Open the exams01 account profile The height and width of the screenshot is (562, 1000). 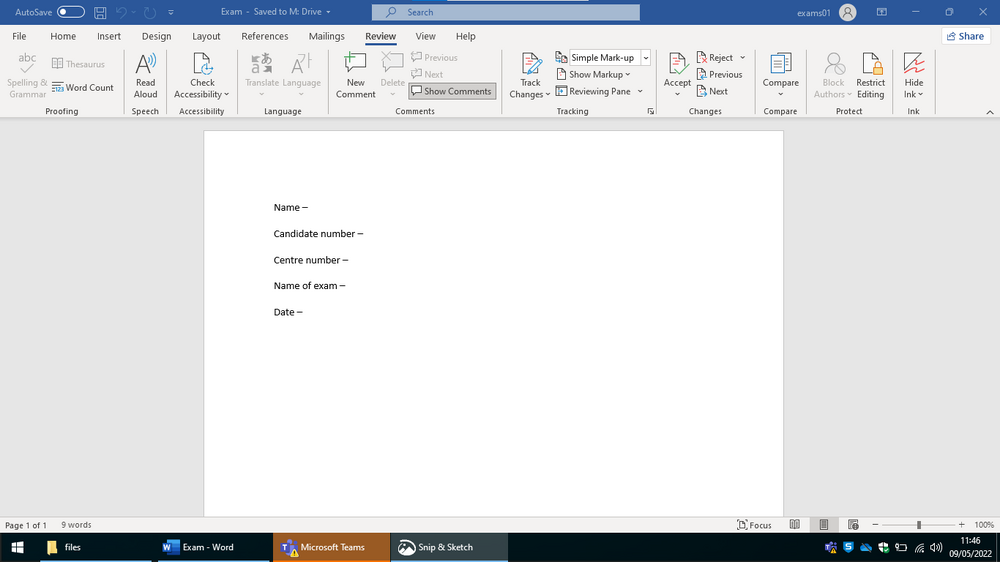[x=827, y=12]
